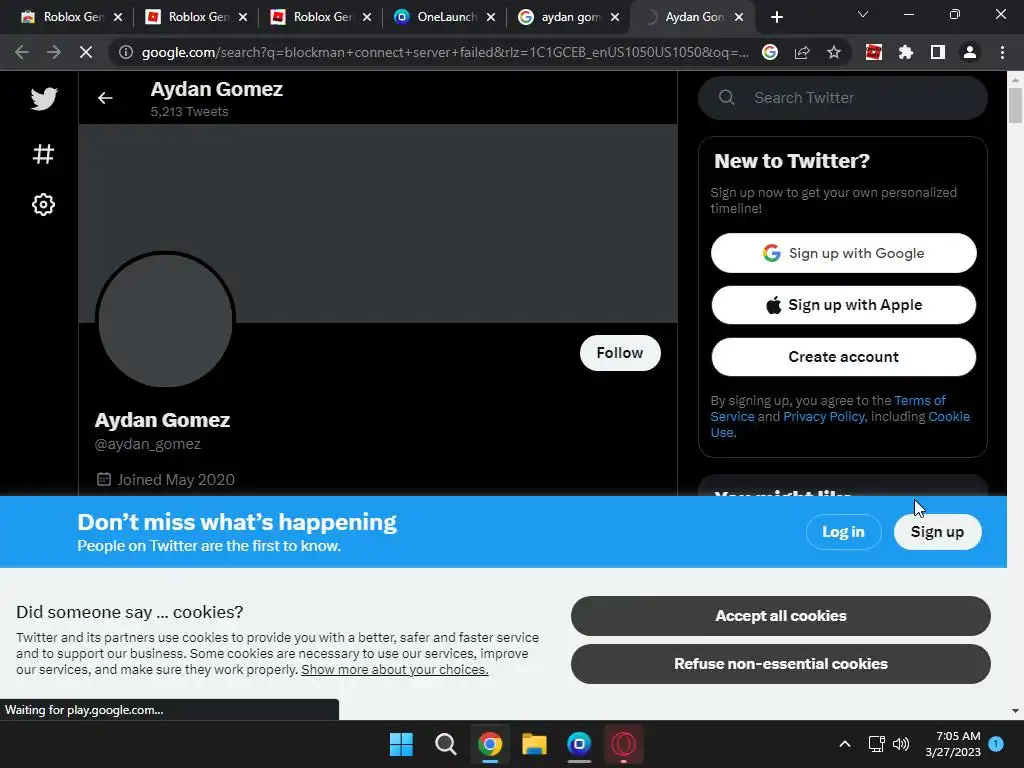Close the active Aydan Gon tab
Image resolution: width=1024 pixels, height=768 pixels.
(x=739, y=17)
